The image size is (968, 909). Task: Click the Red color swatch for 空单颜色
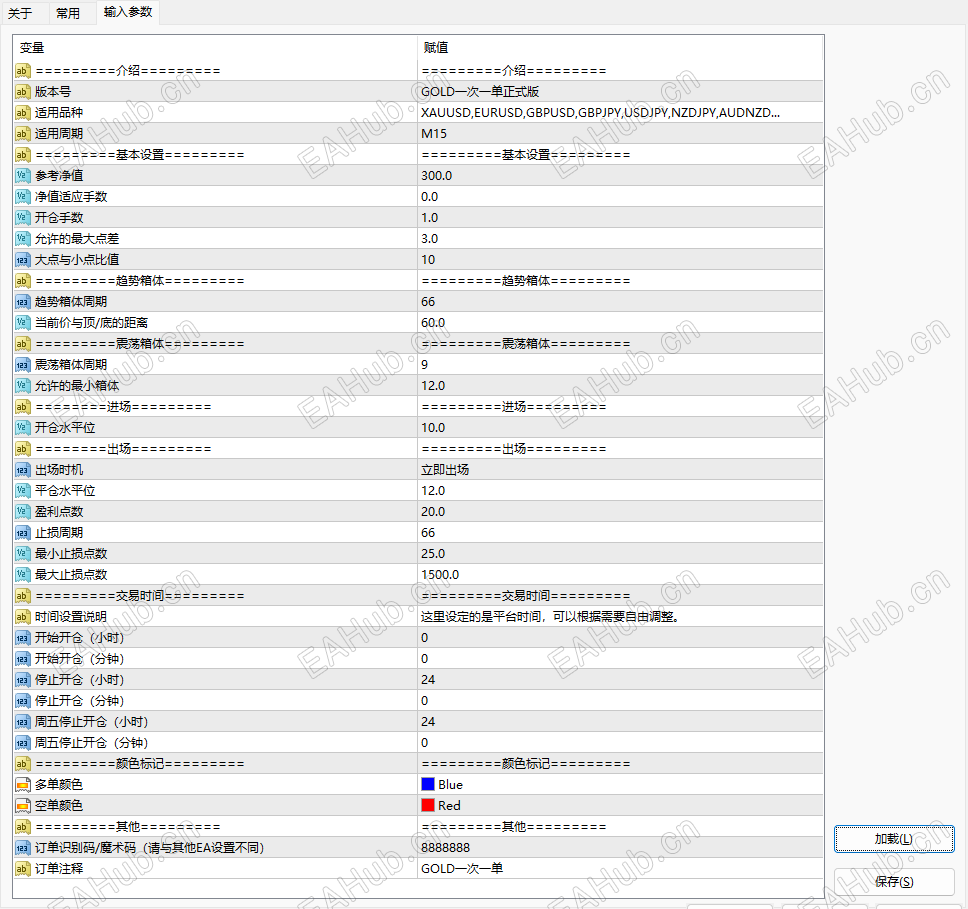430,805
